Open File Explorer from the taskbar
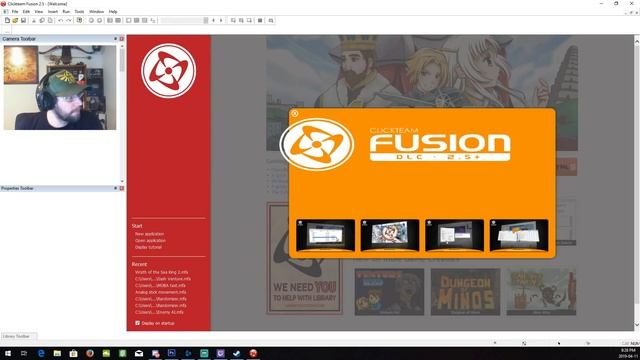Viewport: 640px width, 360px height. 57,353
